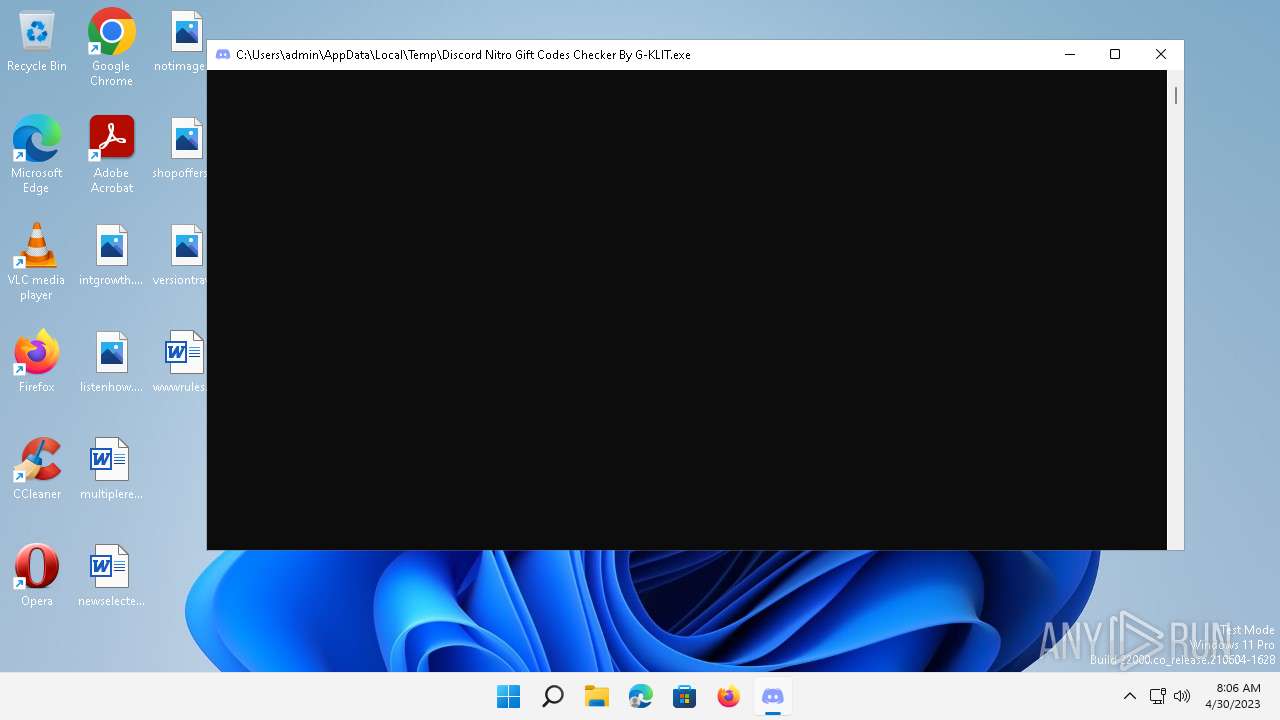Screen dimensions: 1280x720
Task: Open Microsoft Store from taskbar
Action: point(685,696)
